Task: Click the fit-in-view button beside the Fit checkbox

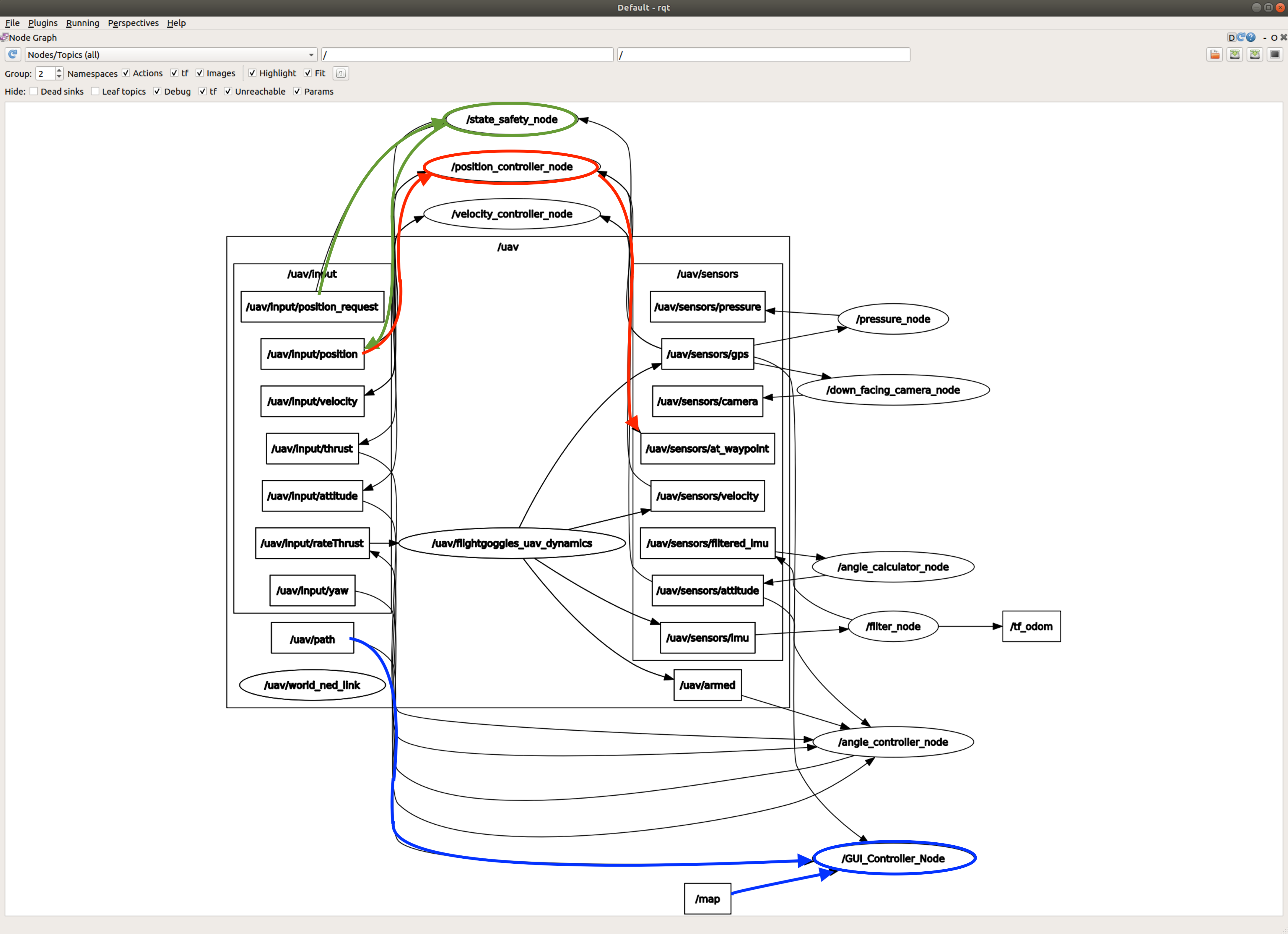Action: [341, 73]
